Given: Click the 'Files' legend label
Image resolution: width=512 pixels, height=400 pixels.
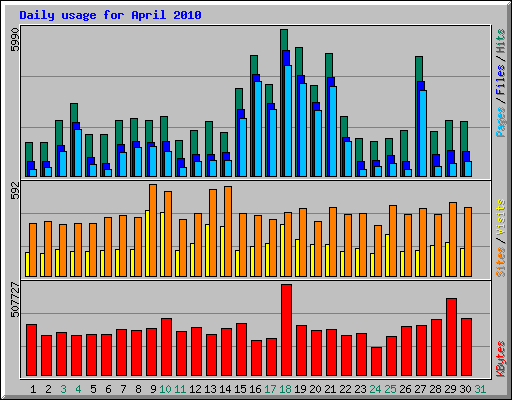Looking at the screenshot, I should (500, 80).
